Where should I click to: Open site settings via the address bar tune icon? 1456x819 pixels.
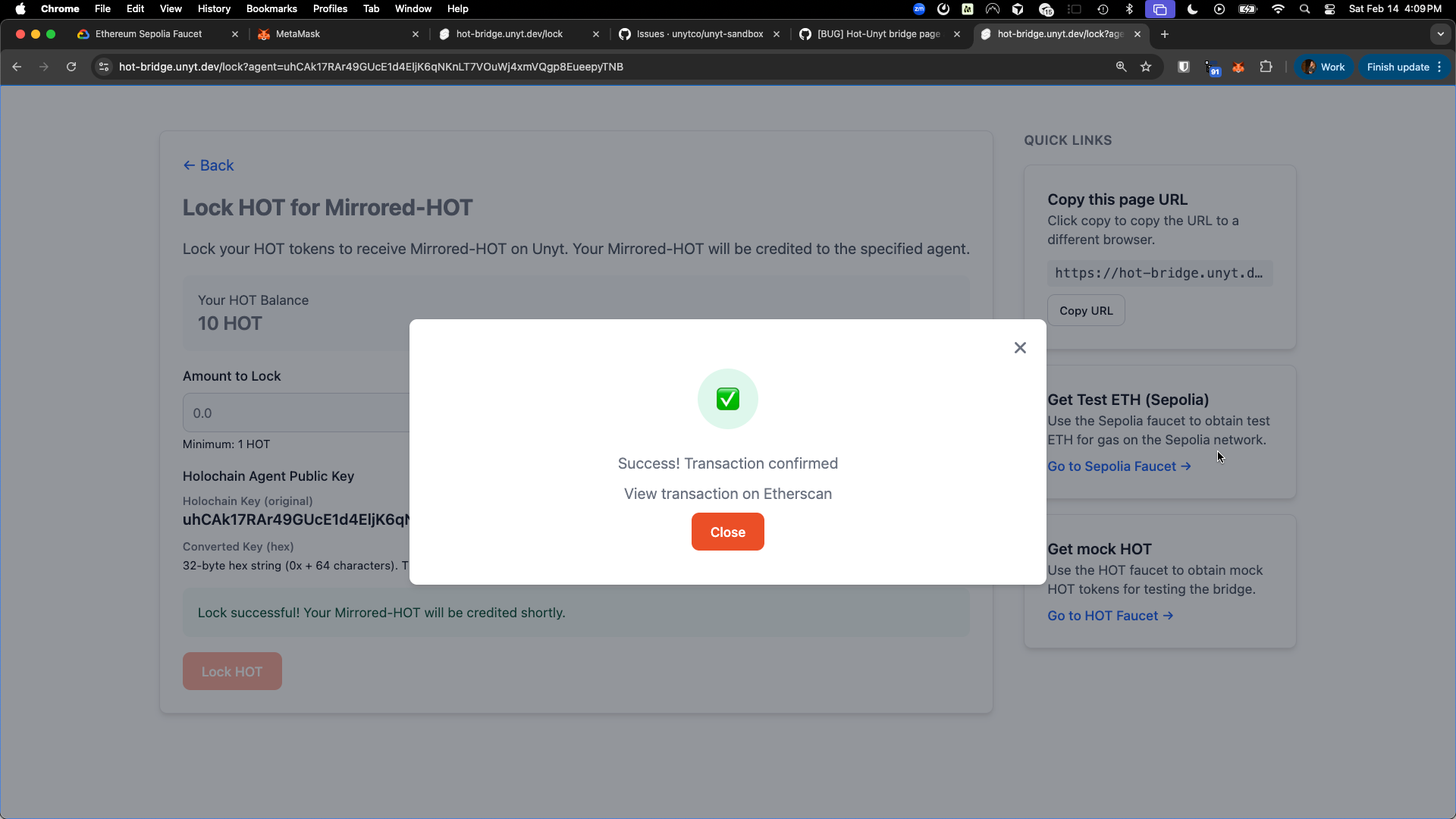tap(103, 67)
